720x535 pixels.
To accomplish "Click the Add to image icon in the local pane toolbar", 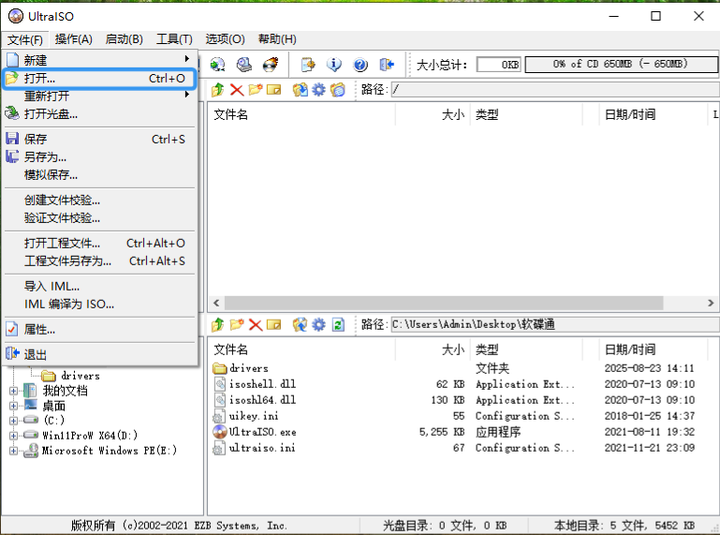I will click(300, 325).
